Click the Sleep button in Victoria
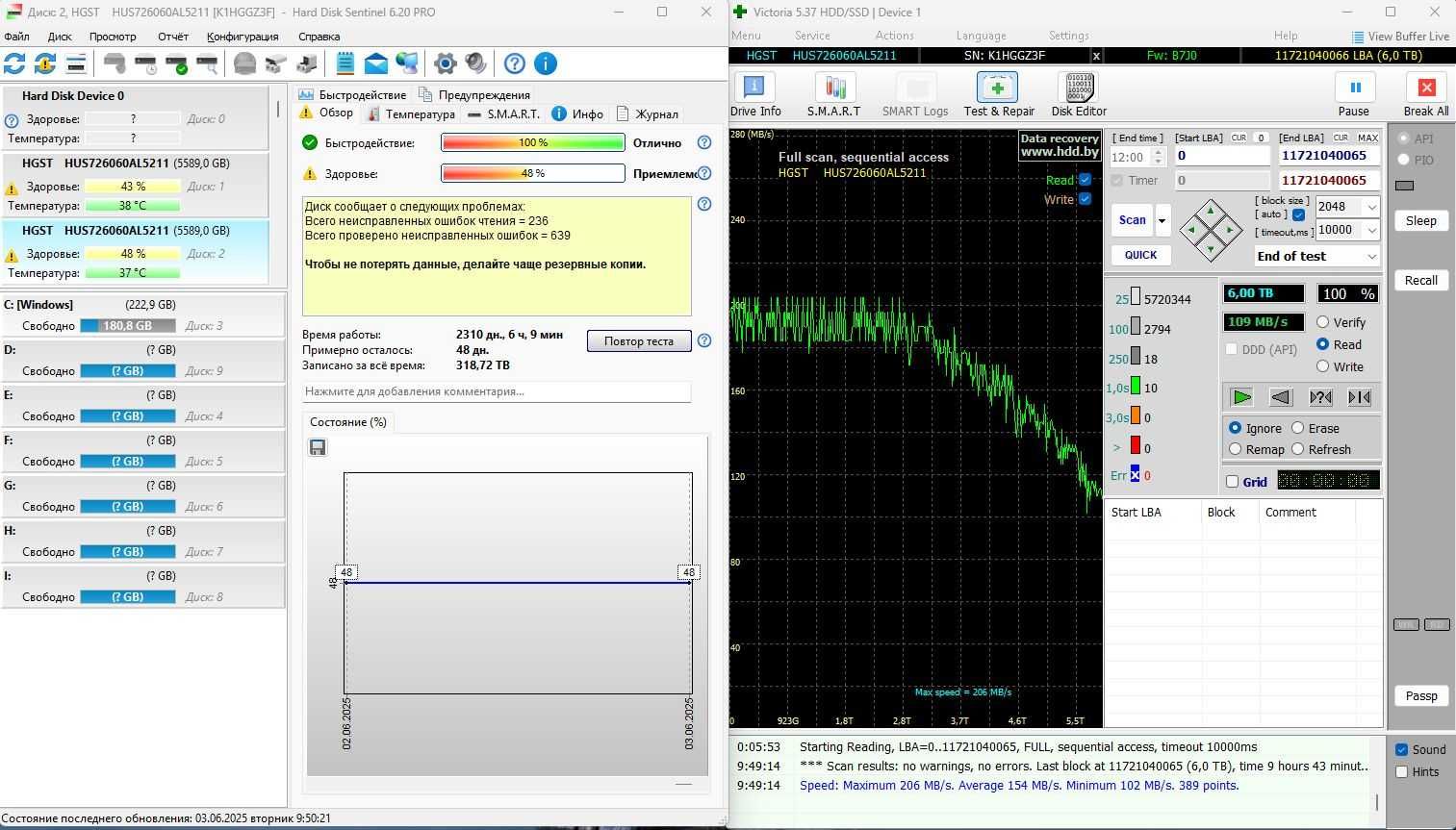The image size is (1456, 830). click(1421, 220)
